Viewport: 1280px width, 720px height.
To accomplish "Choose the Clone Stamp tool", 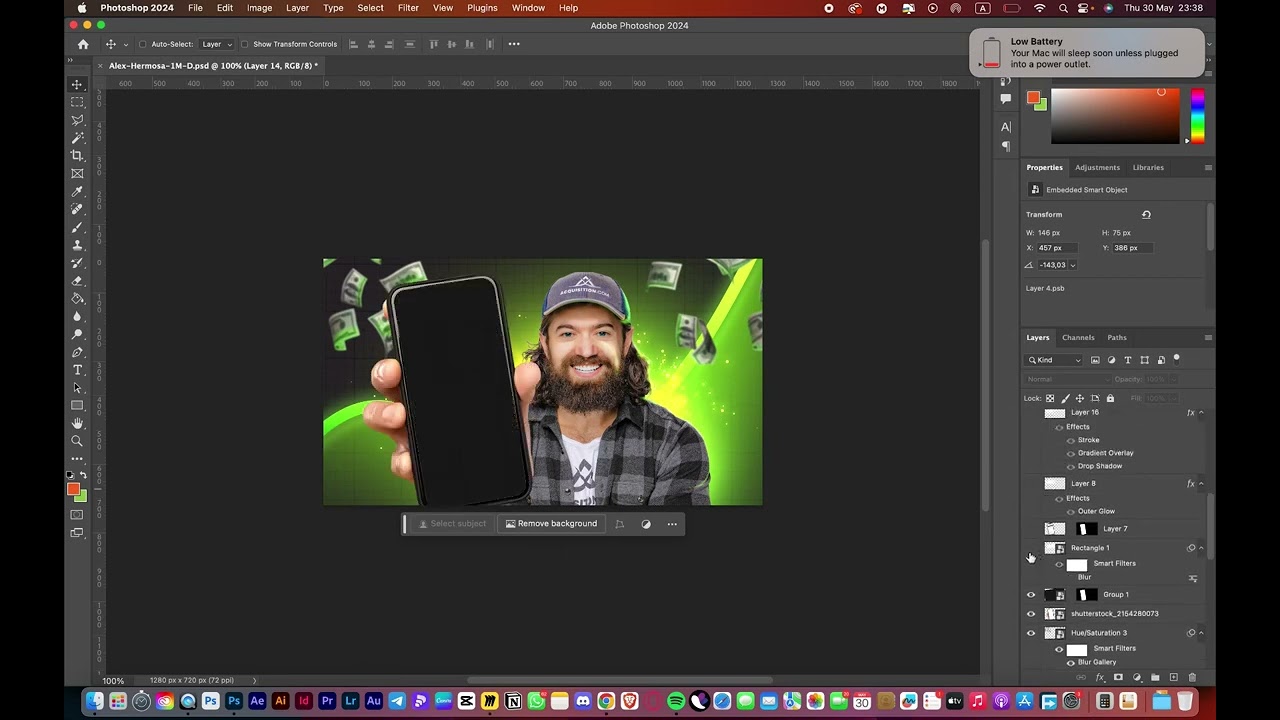I will (x=77, y=245).
